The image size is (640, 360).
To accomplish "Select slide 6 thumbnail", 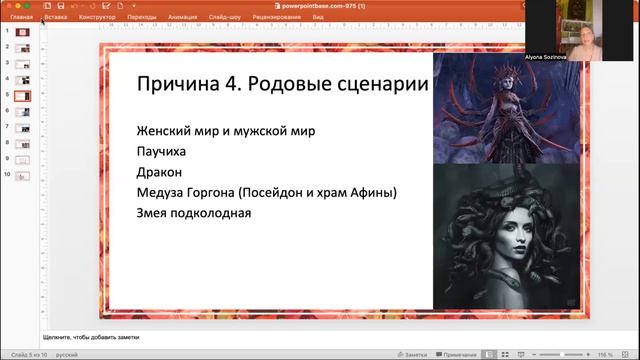I will [x=22, y=112].
